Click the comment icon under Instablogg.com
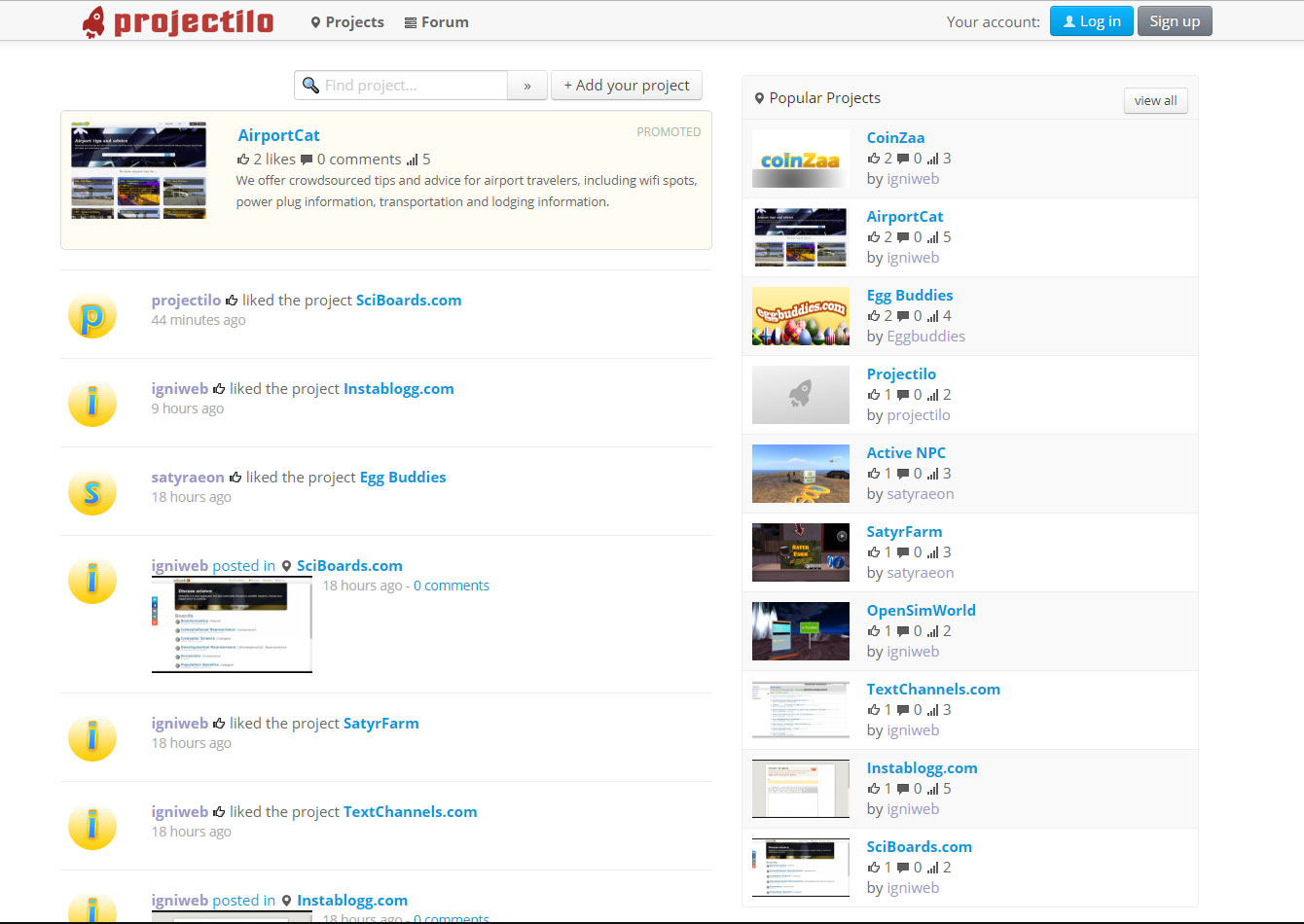 (x=903, y=789)
